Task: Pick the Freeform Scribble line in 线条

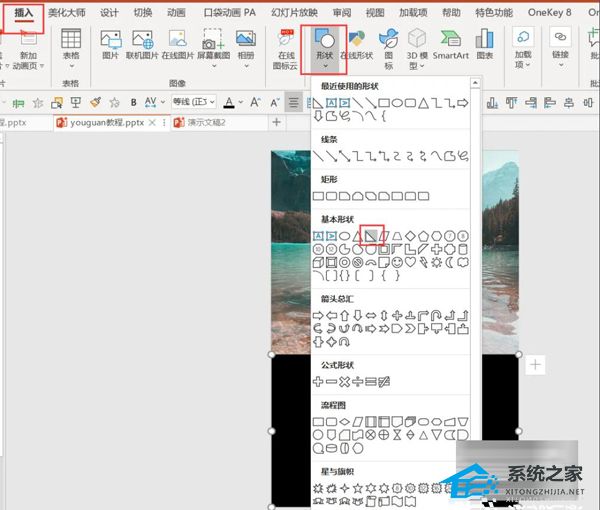Action: pos(463,156)
